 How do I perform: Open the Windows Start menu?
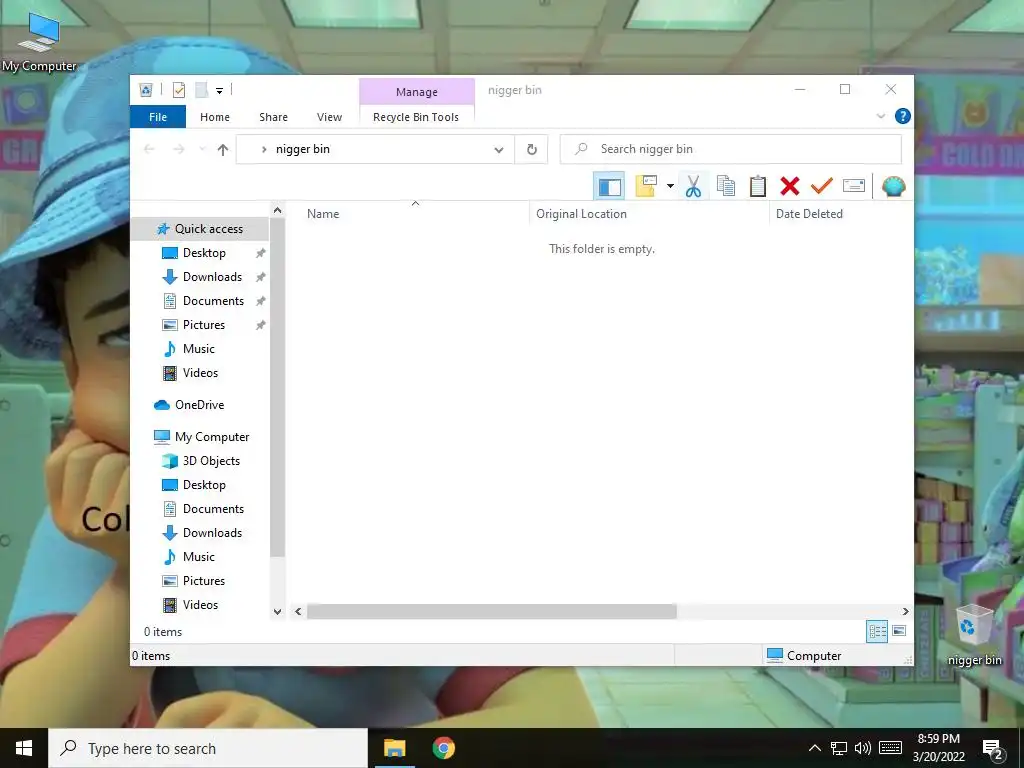(24, 748)
